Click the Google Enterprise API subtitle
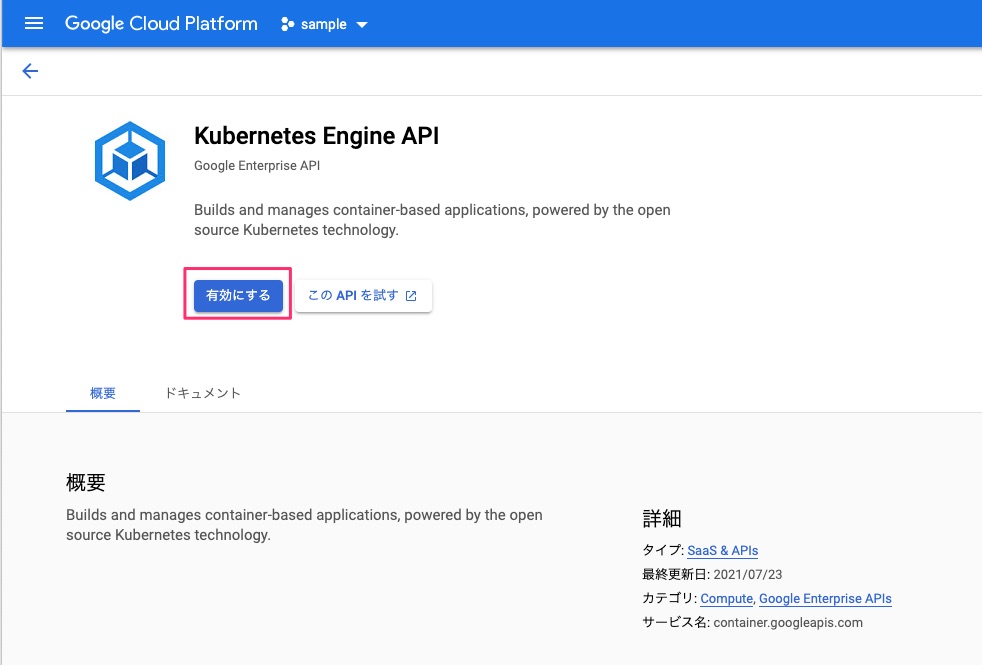This screenshot has width=982, height=665. coord(257,166)
